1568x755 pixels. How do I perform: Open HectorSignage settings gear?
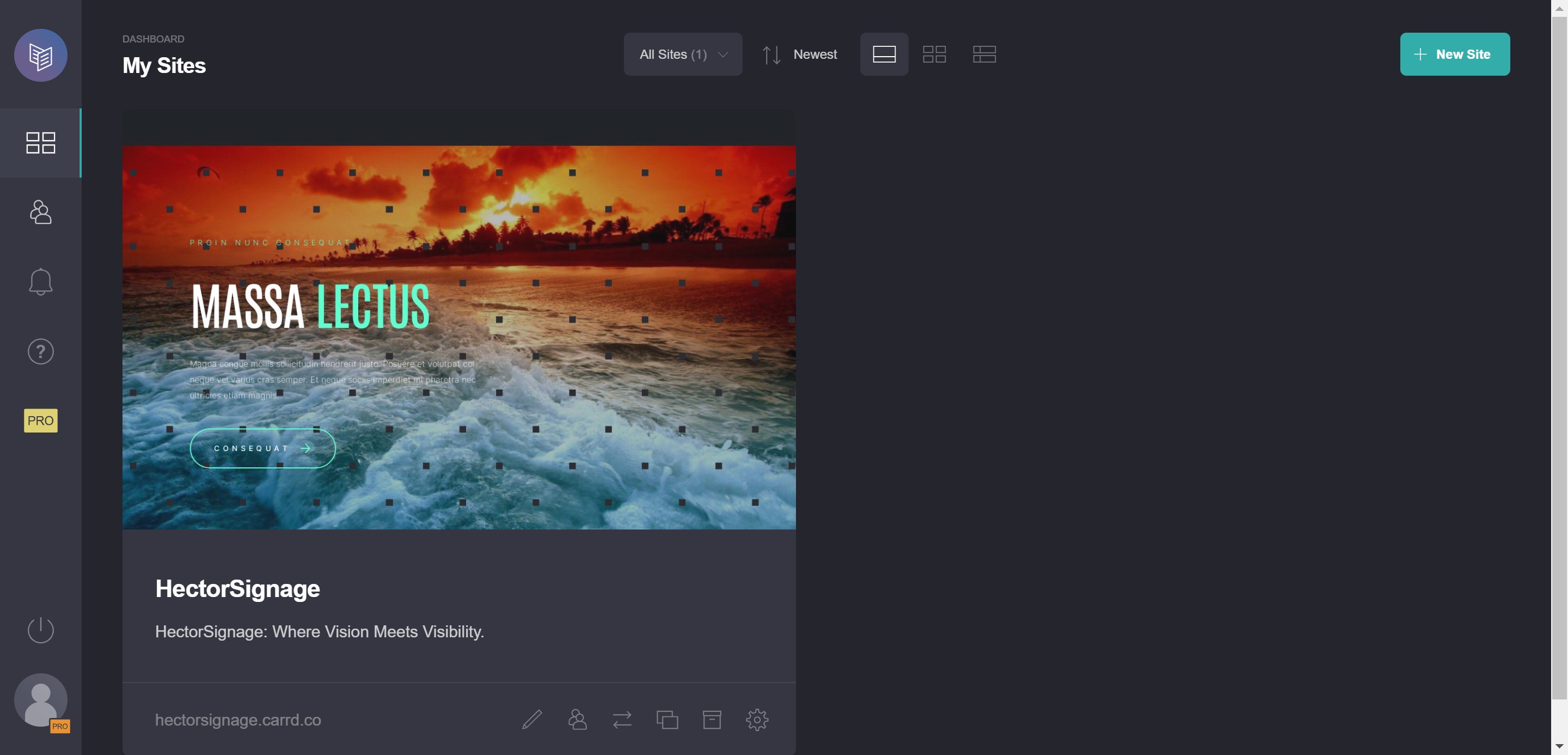(757, 719)
